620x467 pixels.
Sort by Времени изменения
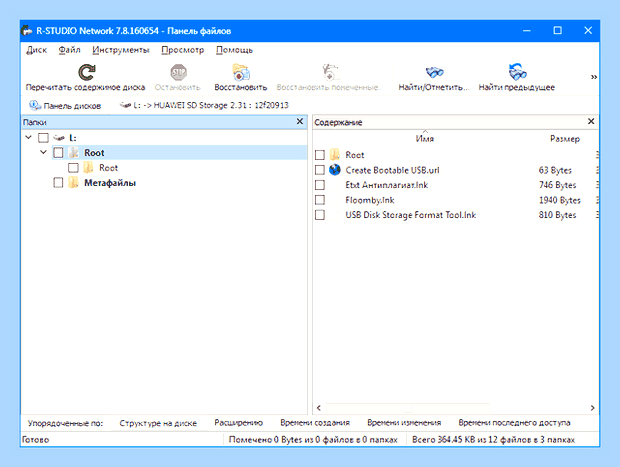[x=404, y=423]
